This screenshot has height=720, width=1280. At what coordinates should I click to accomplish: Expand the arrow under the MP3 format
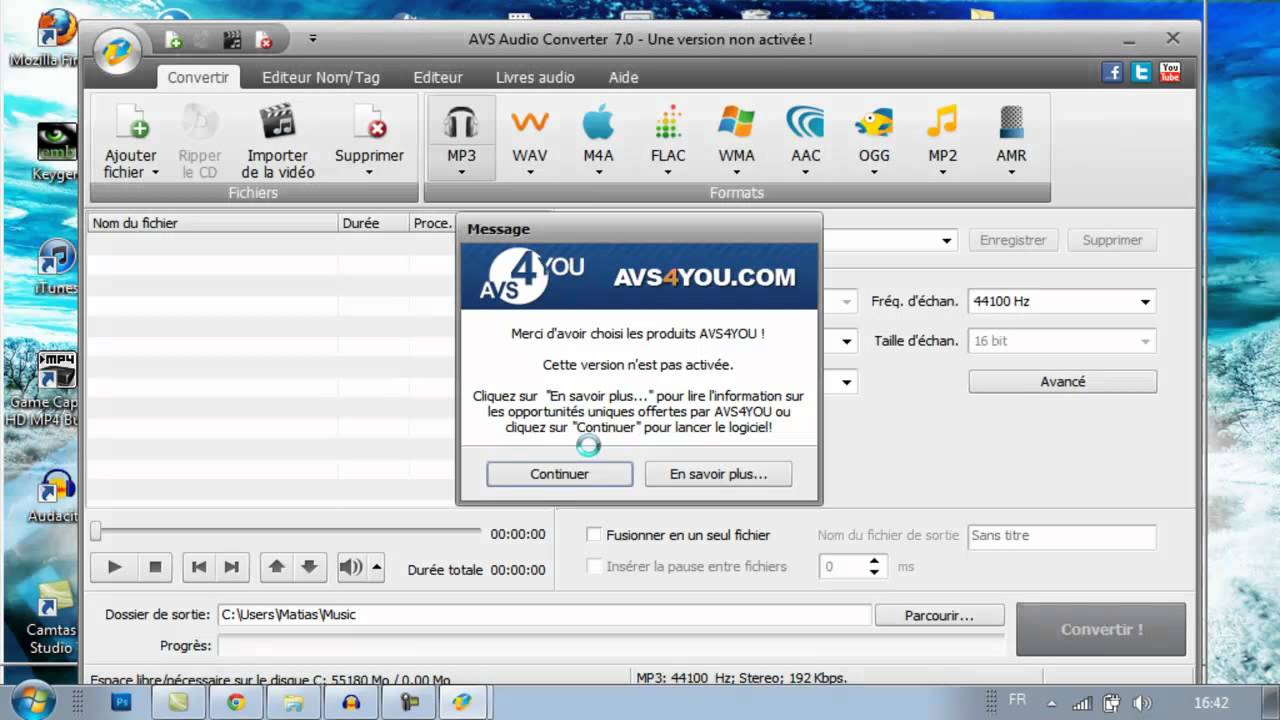[461, 172]
